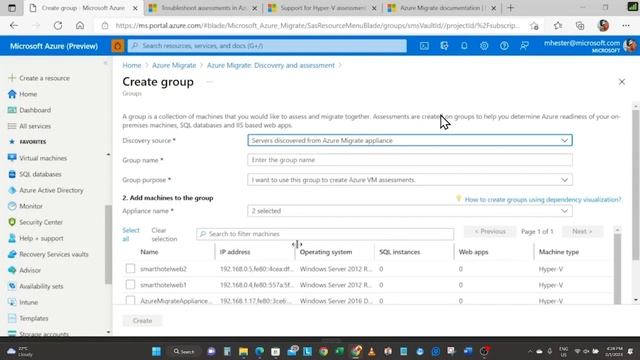Check the smarthotelweb2 machine checkbox
640x360 pixels.
tap(130, 268)
